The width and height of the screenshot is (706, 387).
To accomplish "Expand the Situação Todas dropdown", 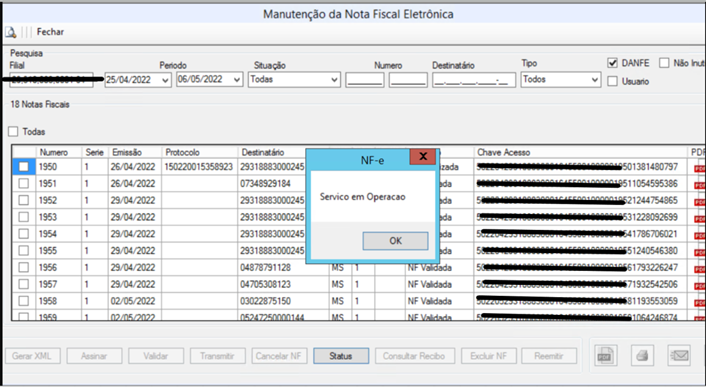I will pos(334,80).
